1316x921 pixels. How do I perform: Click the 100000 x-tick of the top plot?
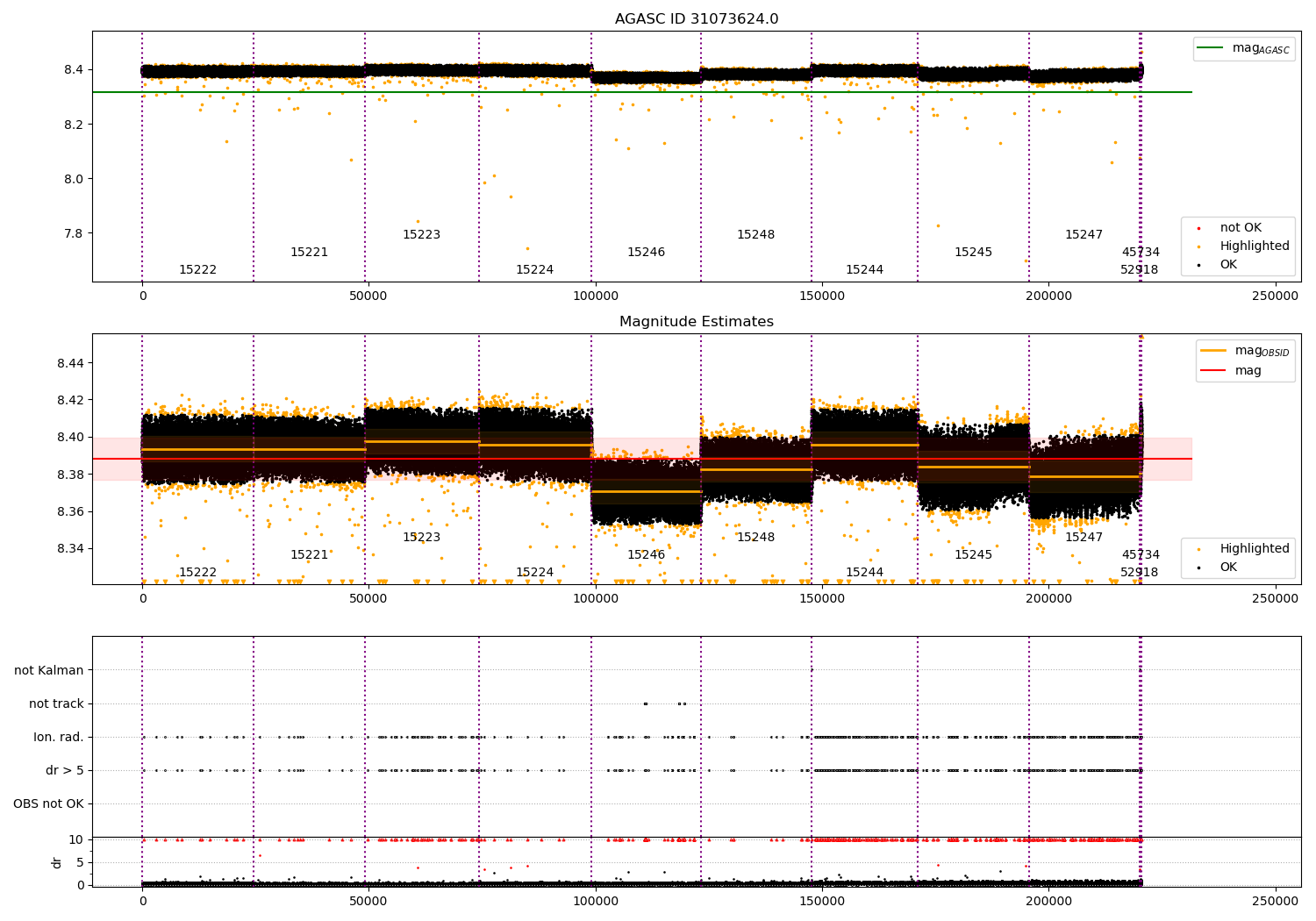[x=595, y=296]
